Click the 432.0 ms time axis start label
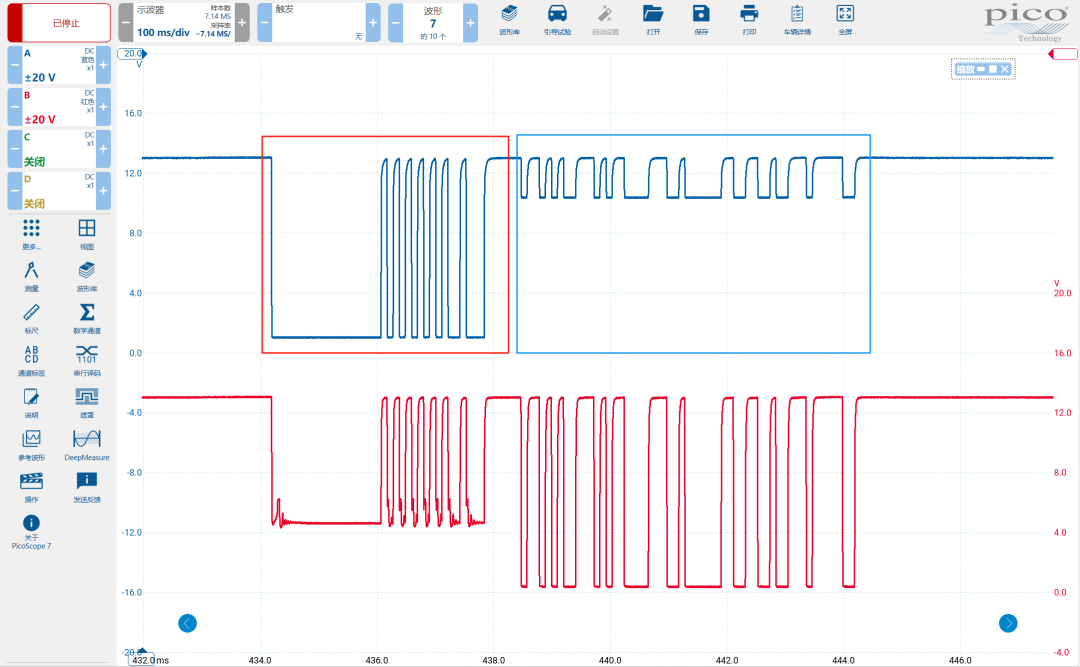Image resolution: width=1080 pixels, height=667 pixels. click(150, 660)
